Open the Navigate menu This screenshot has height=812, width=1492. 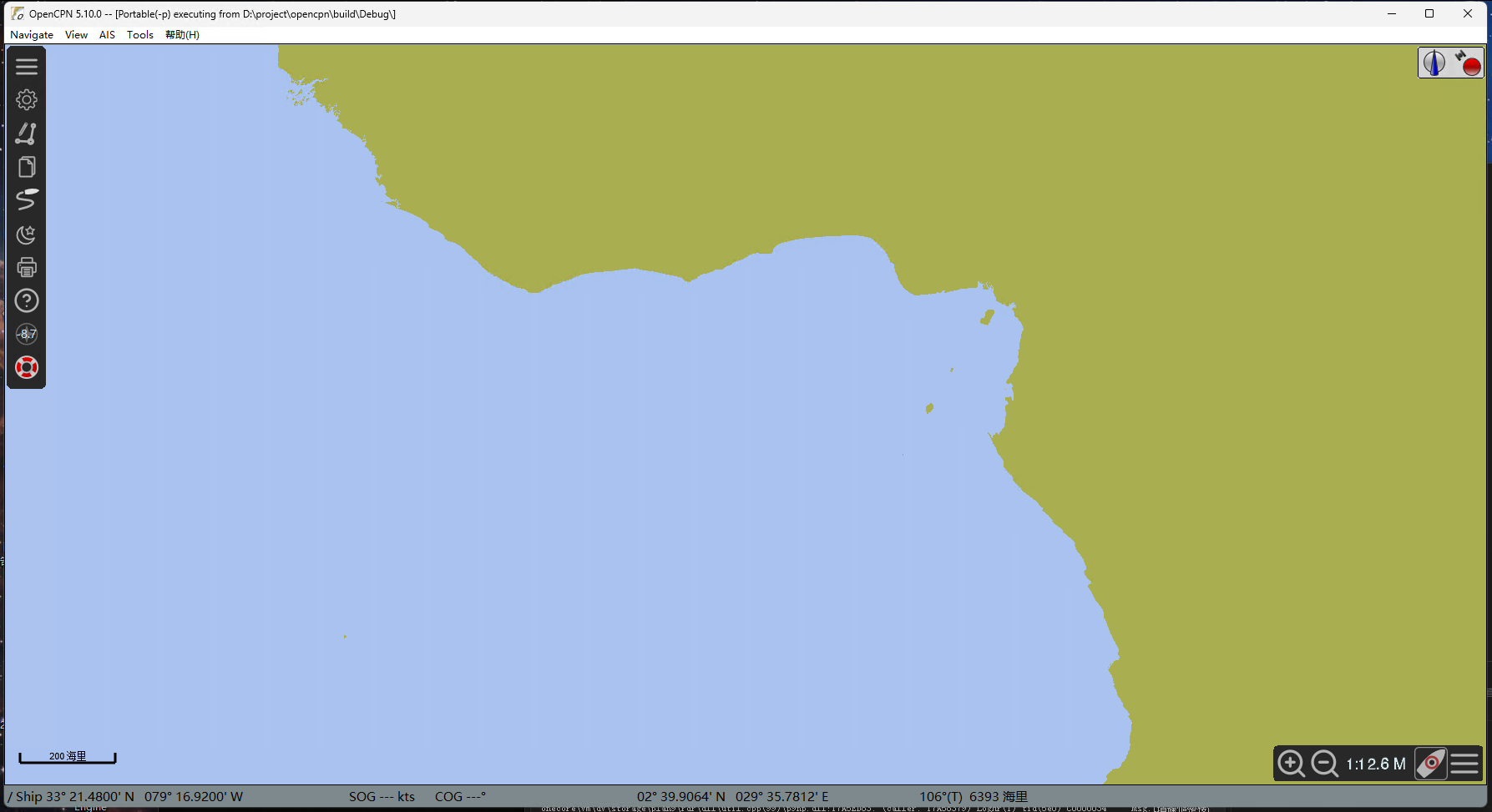[x=32, y=35]
